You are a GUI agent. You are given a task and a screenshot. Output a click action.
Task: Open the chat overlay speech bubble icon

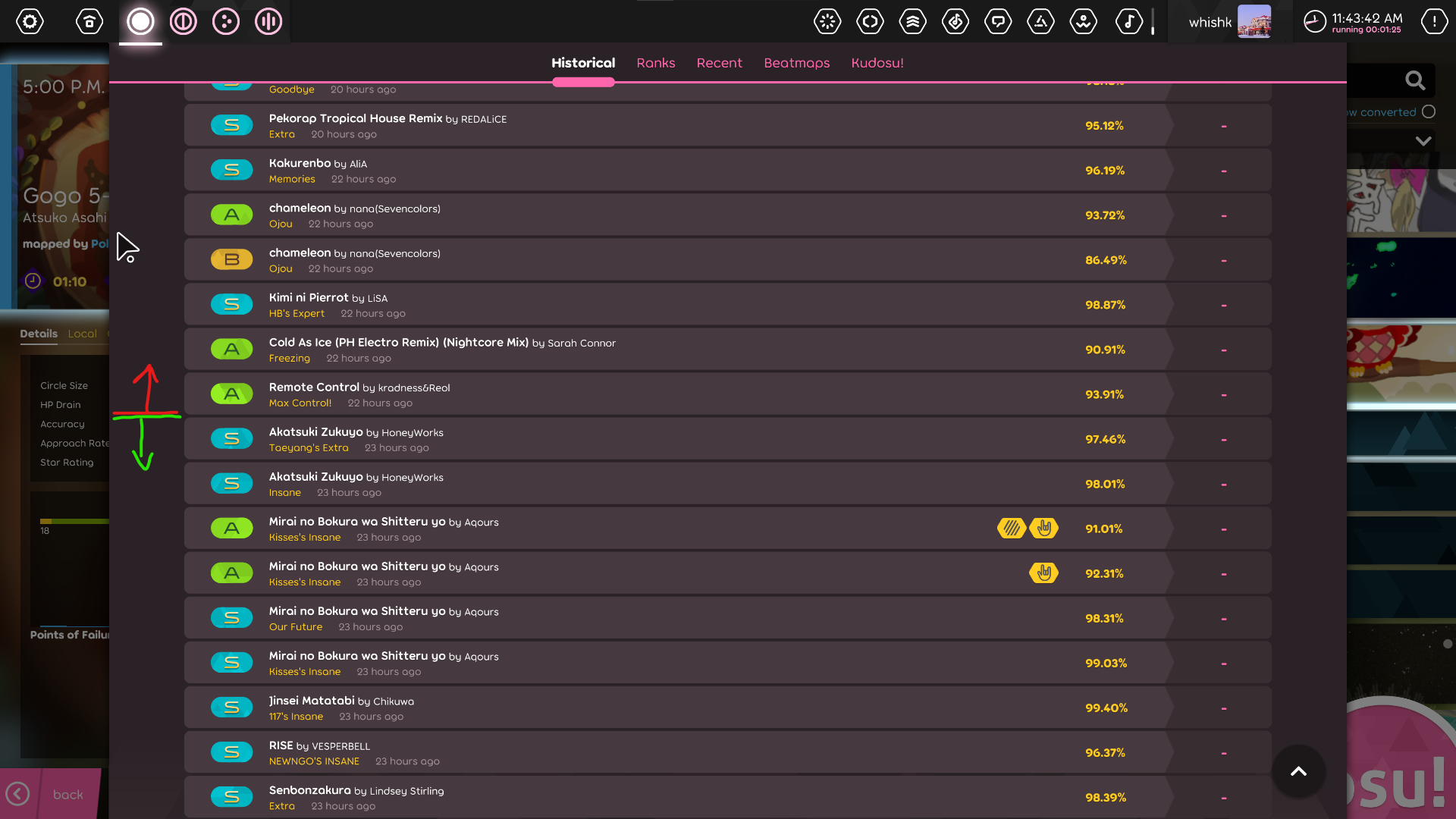tap(998, 21)
